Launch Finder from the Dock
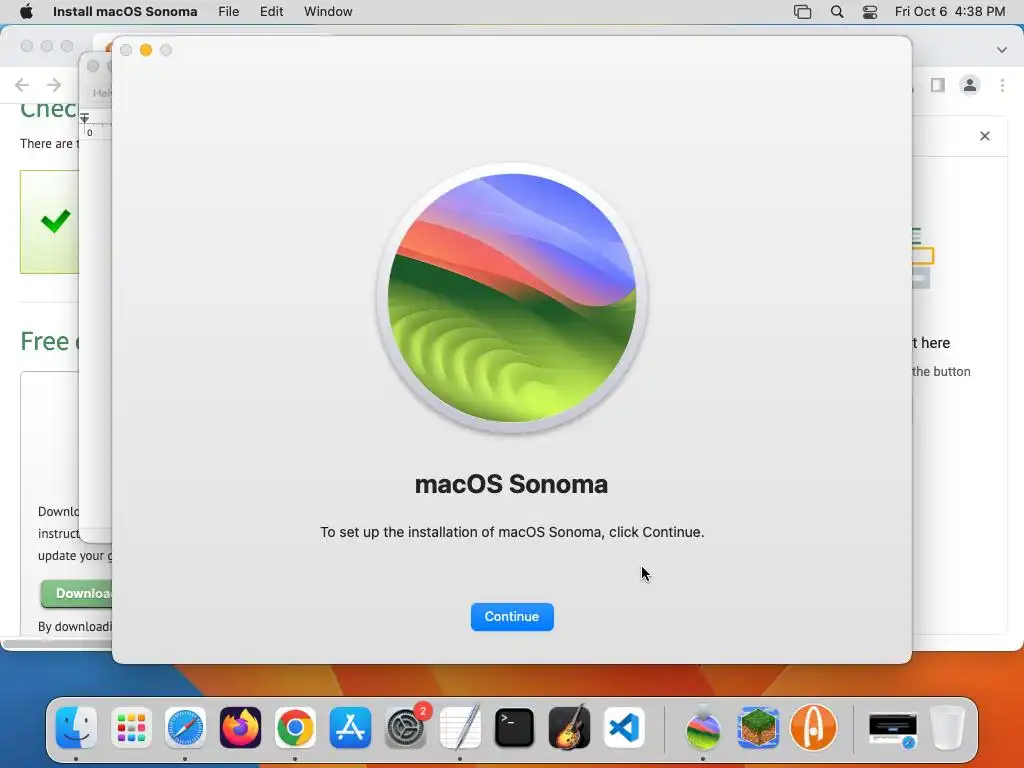Image resolution: width=1024 pixels, height=768 pixels. [76, 727]
